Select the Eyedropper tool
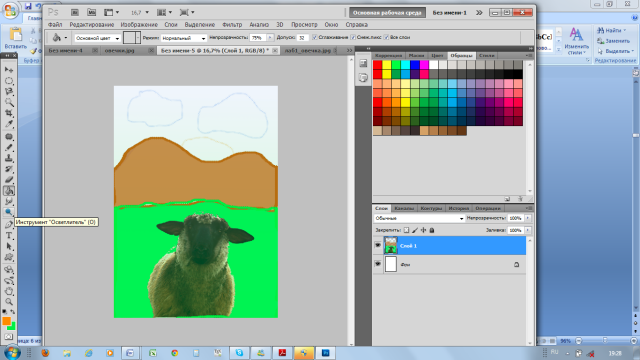640x360 pixels. [x=9, y=124]
